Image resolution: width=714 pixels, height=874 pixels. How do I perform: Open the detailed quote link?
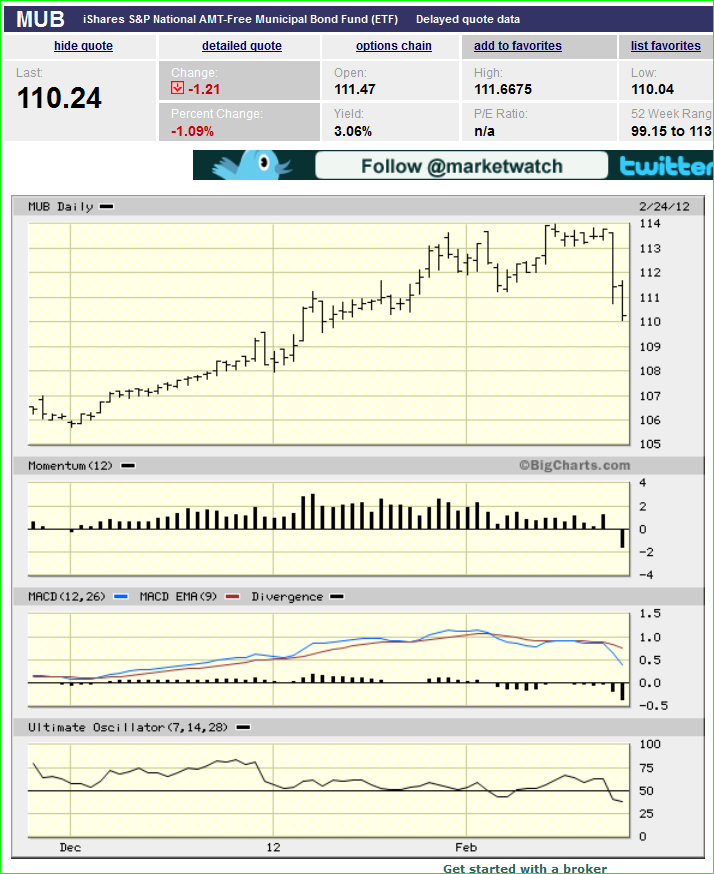coord(241,46)
